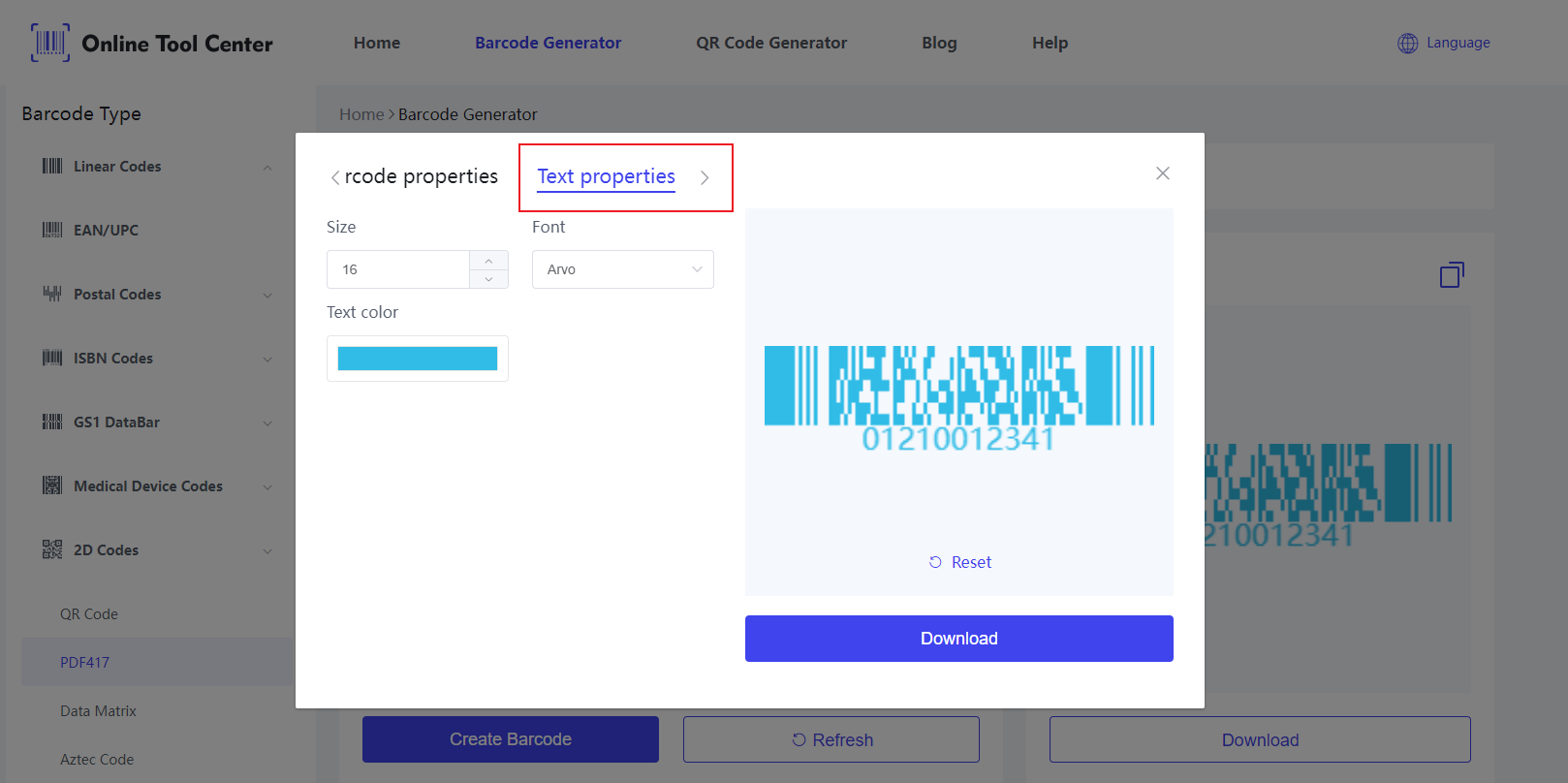This screenshot has width=1568, height=783.
Task: Click the copy barcode icon
Action: click(x=1452, y=275)
